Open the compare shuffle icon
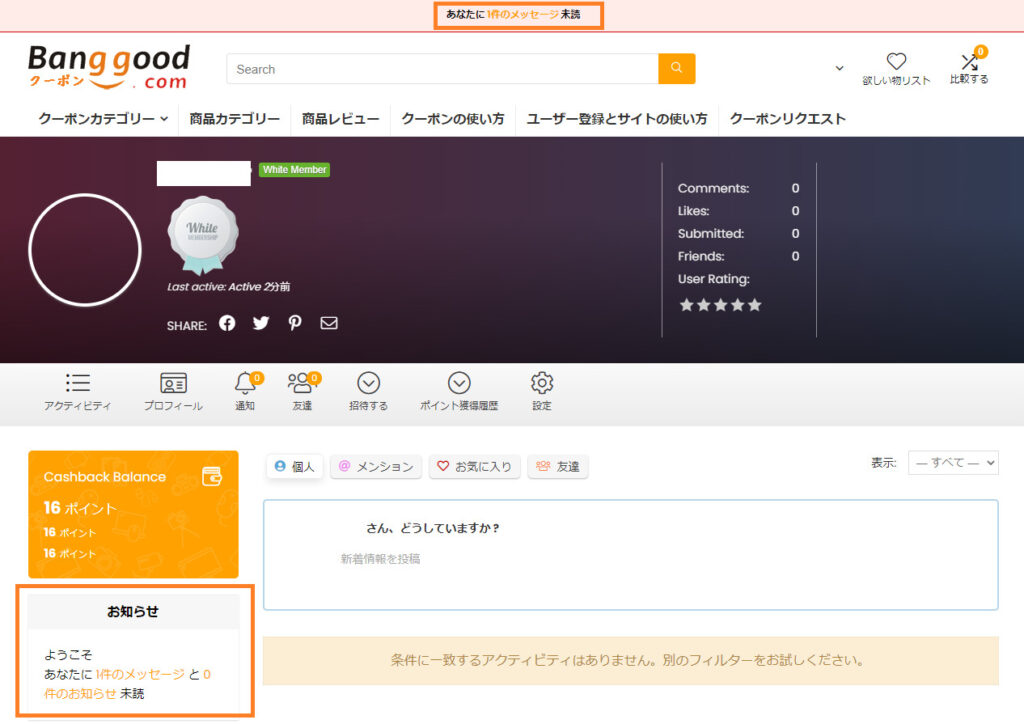This screenshot has height=724, width=1024. click(x=968, y=63)
